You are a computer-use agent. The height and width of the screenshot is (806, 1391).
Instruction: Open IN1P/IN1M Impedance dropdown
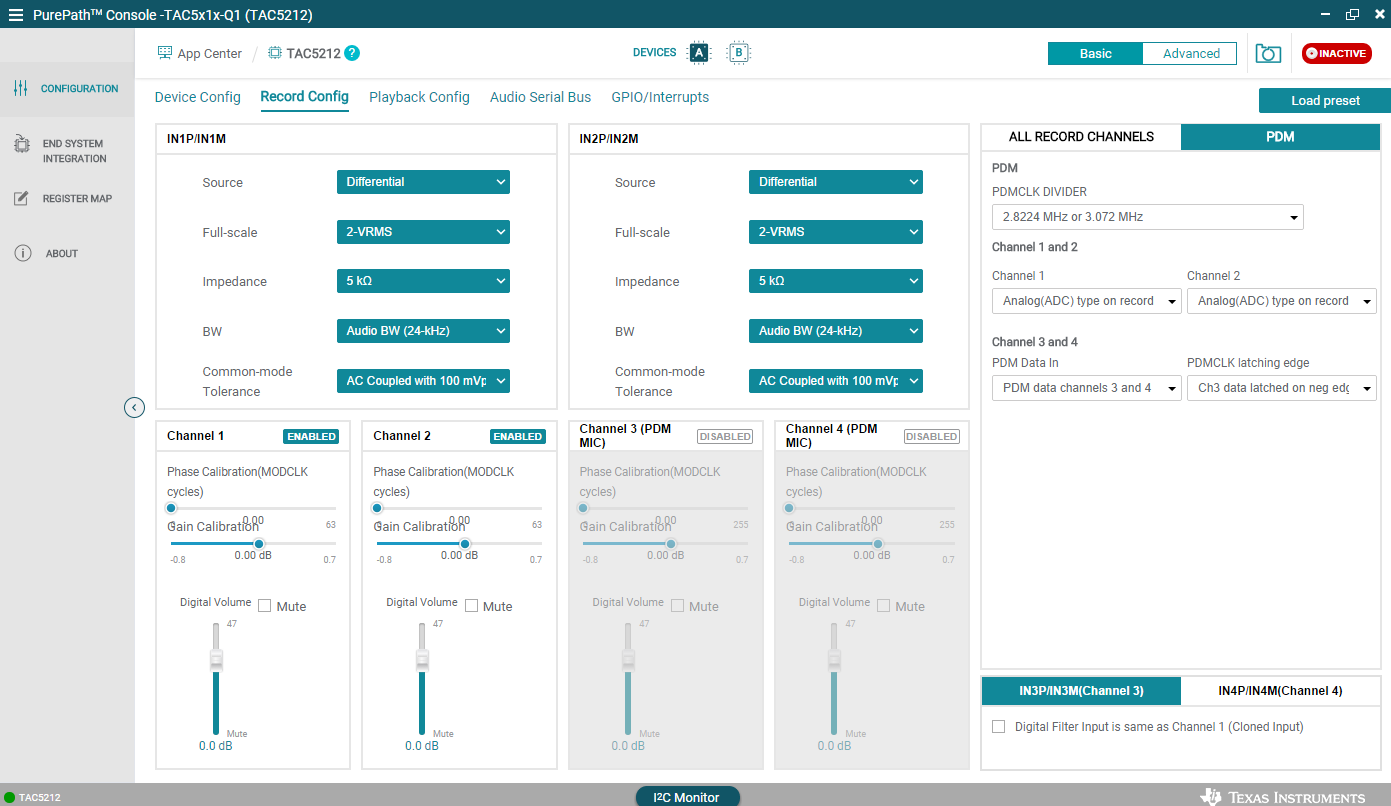point(423,281)
